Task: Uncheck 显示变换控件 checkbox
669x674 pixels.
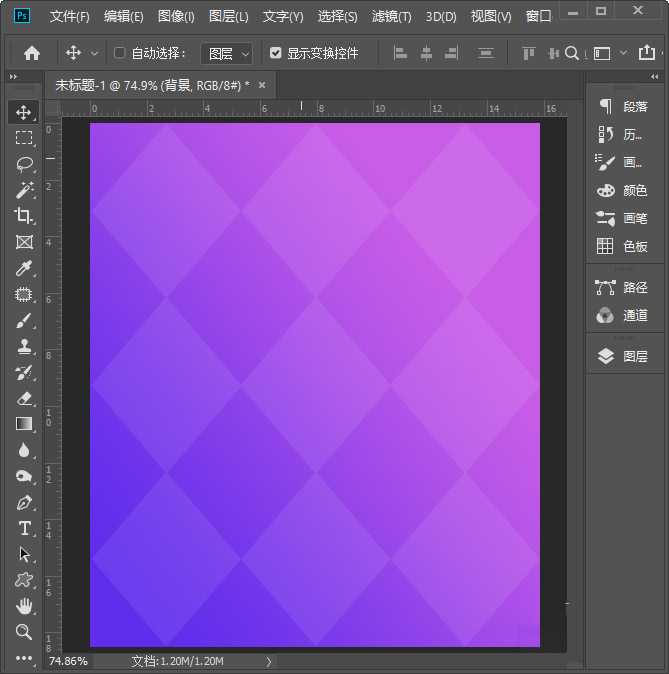Action: click(x=276, y=53)
